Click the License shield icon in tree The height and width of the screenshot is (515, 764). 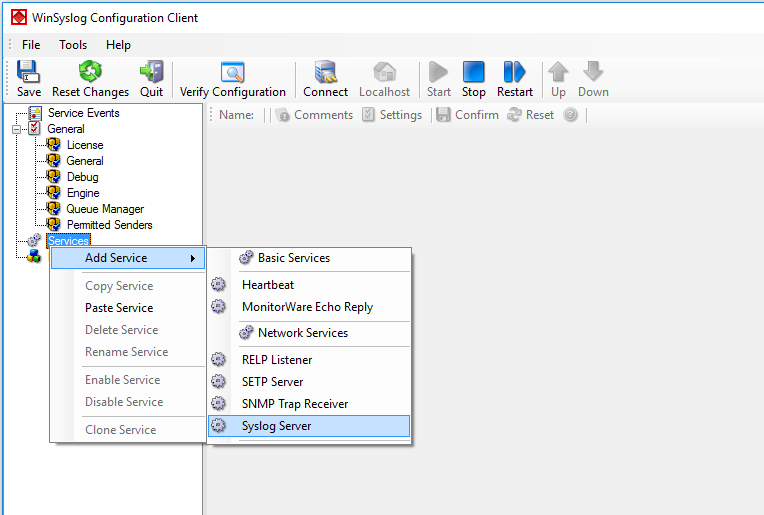click(x=53, y=145)
